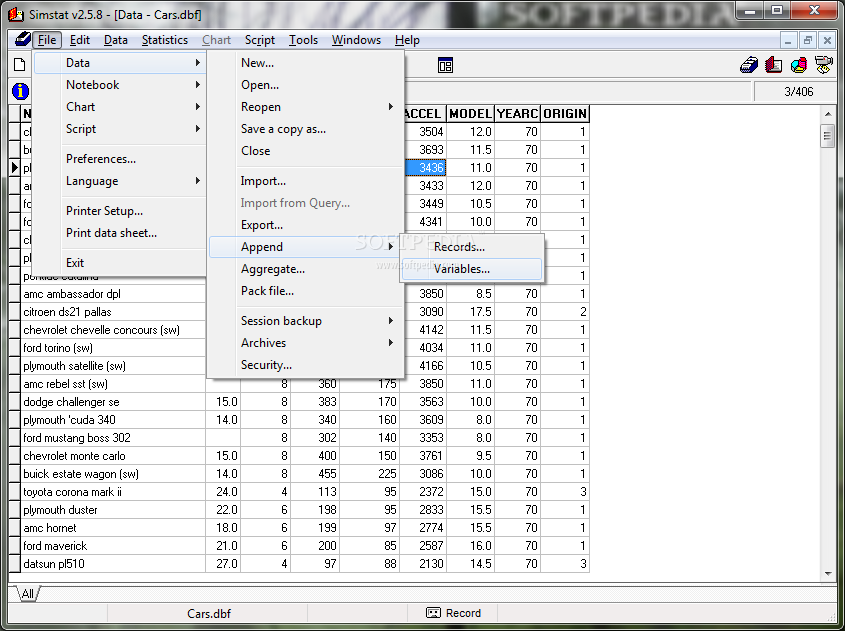The image size is (845, 631).
Task: Open Preferences... from File menu
Action: [x=120, y=158]
